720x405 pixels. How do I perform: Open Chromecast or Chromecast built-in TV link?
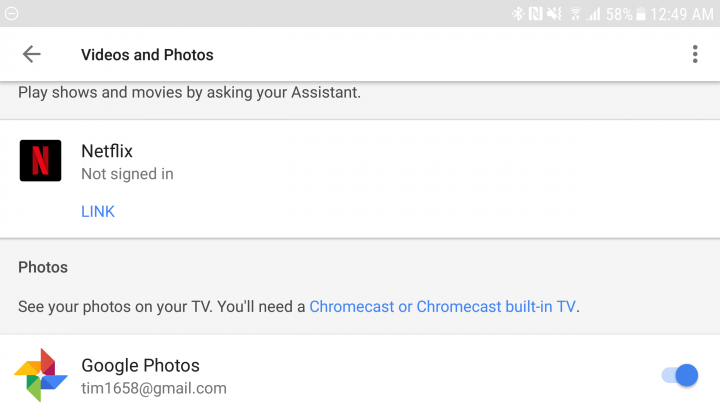(x=442, y=306)
